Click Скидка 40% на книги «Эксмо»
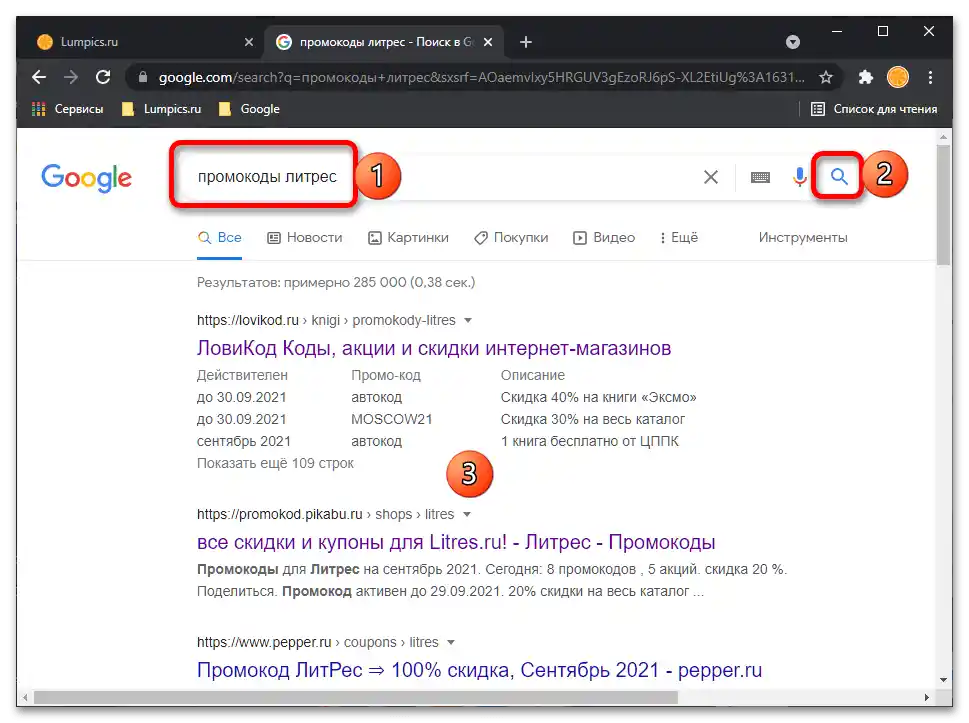 pyautogui.click(x=598, y=397)
